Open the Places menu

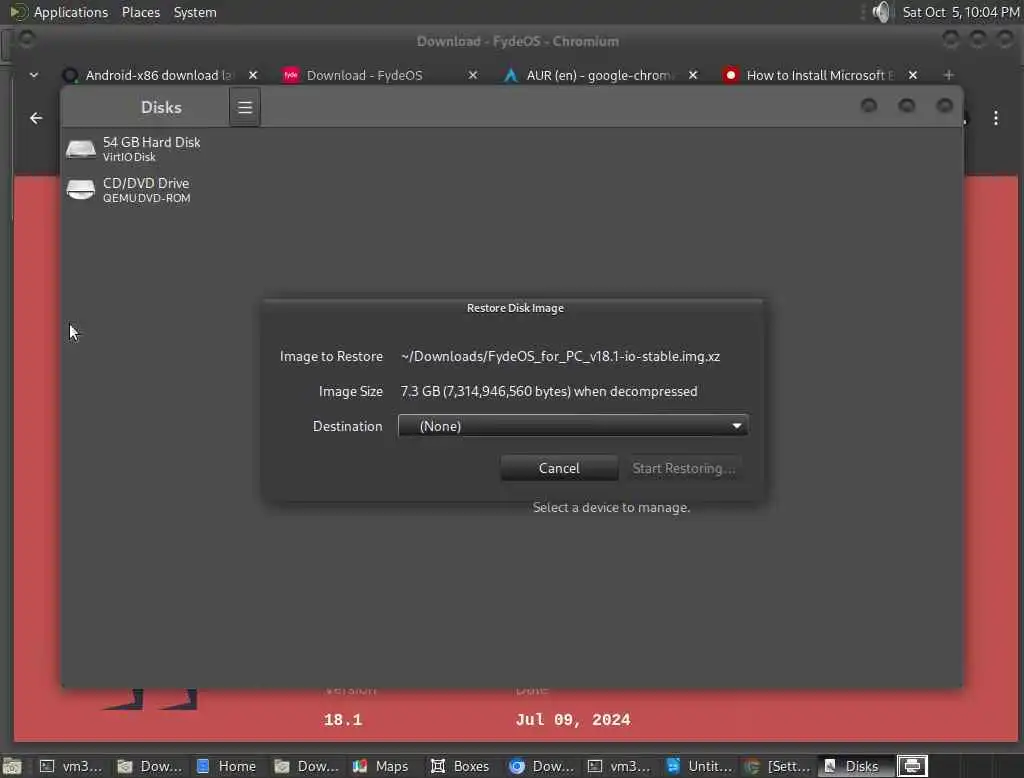140,12
